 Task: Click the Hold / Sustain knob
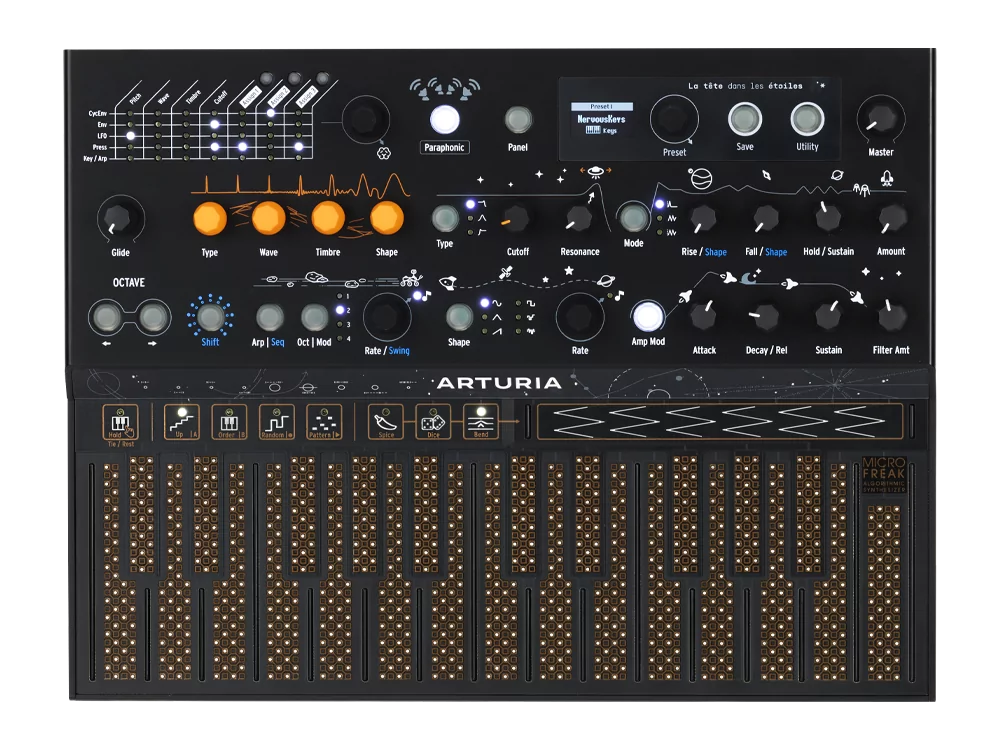coord(828,217)
